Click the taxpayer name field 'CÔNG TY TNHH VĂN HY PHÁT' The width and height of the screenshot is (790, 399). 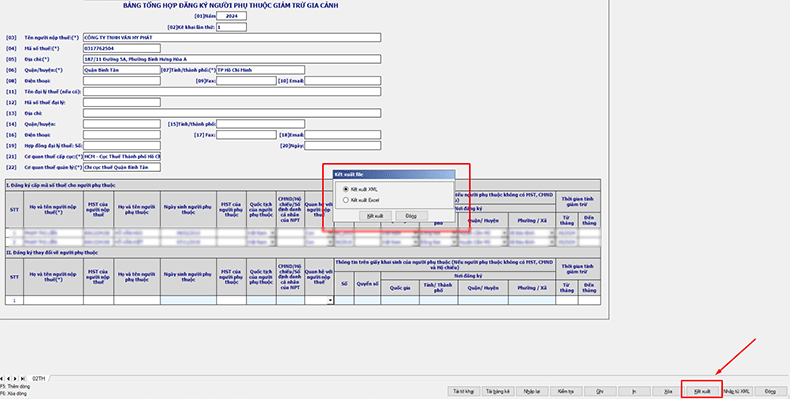click(x=232, y=38)
